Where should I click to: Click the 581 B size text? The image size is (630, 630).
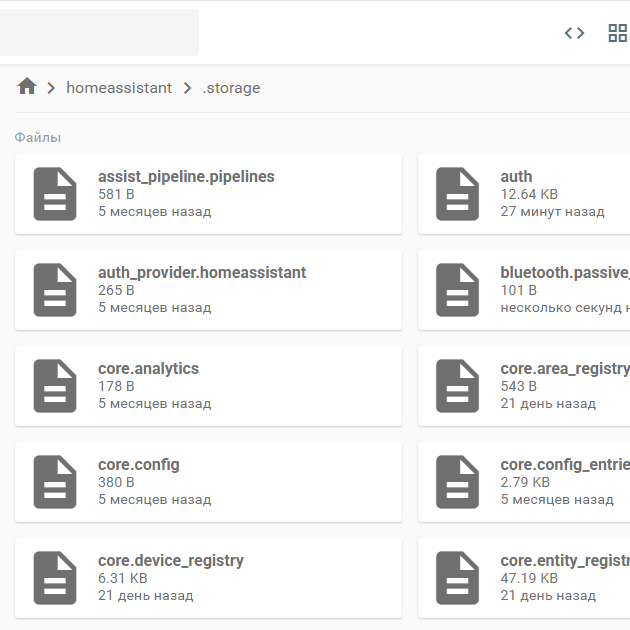pos(116,194)
